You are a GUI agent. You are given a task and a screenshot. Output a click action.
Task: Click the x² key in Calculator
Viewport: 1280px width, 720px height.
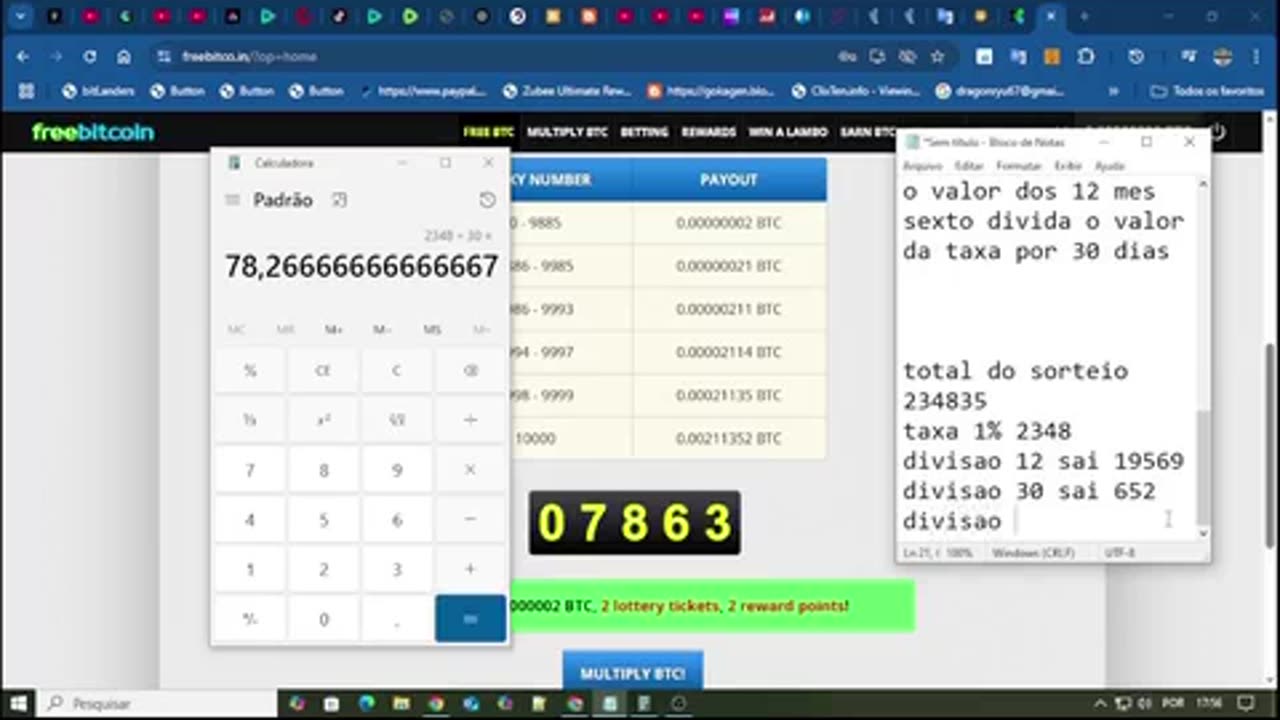(x=323, y=420)
